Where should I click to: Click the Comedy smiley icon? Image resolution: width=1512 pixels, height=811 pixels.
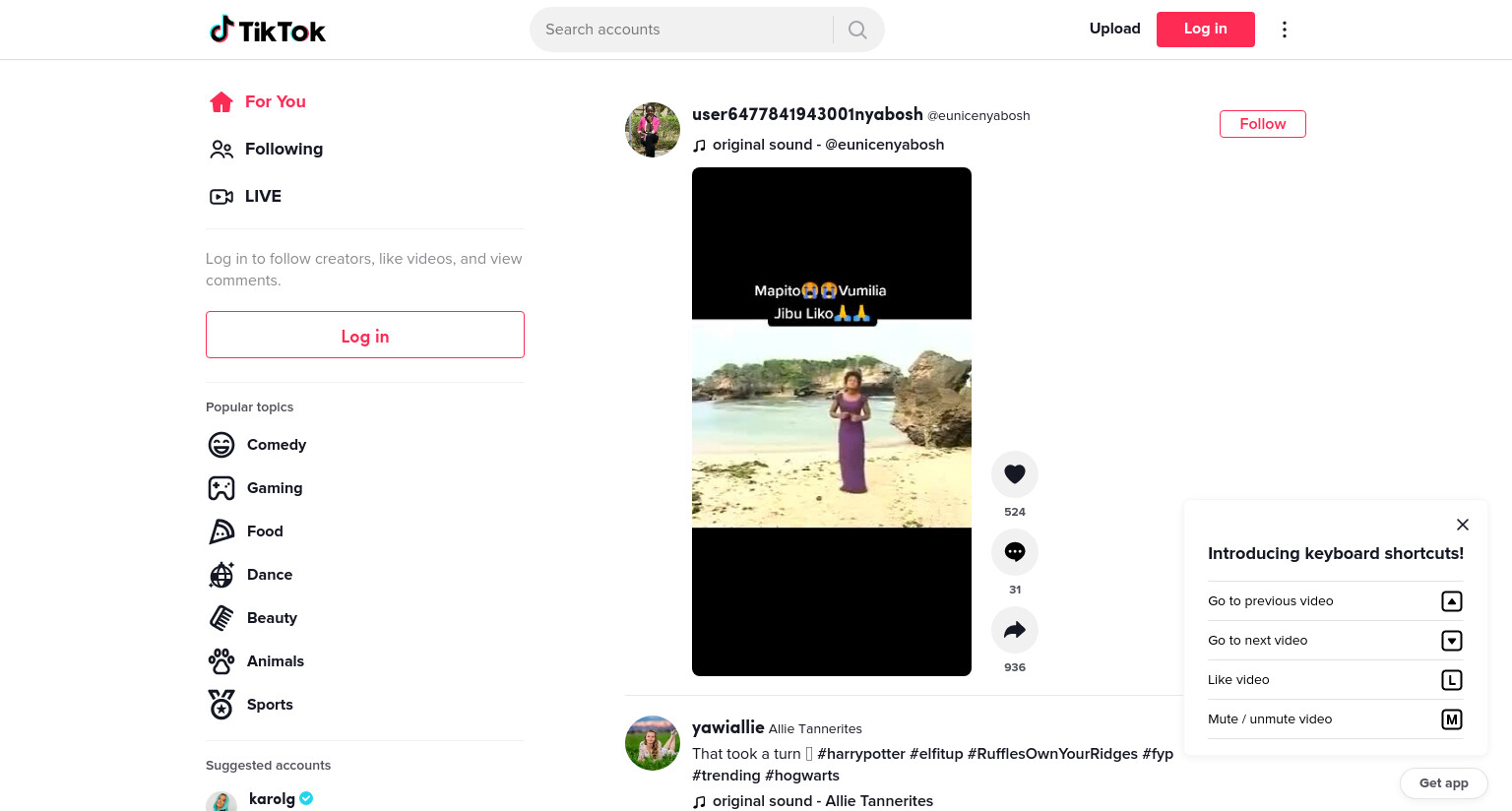coord(221,445)
